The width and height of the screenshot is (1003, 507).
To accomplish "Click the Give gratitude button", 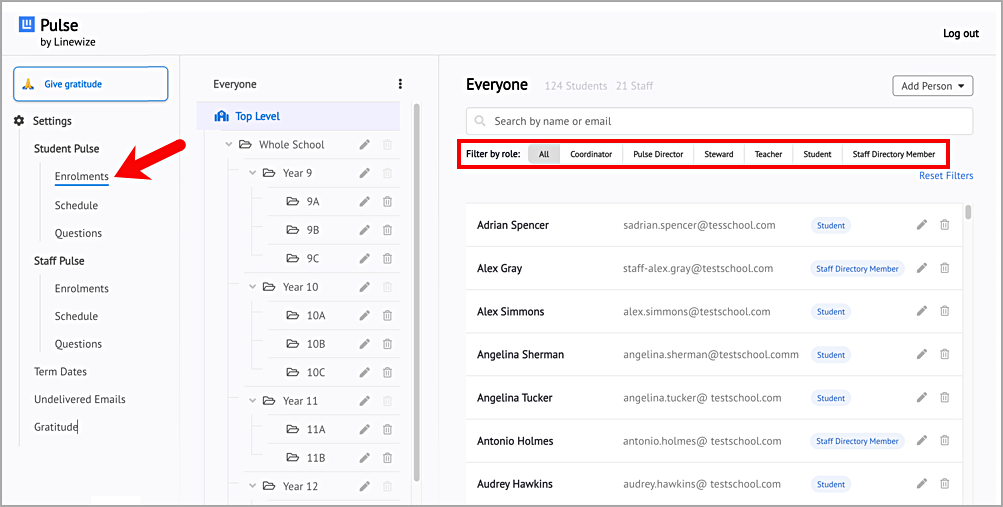I will pos(91,84).
